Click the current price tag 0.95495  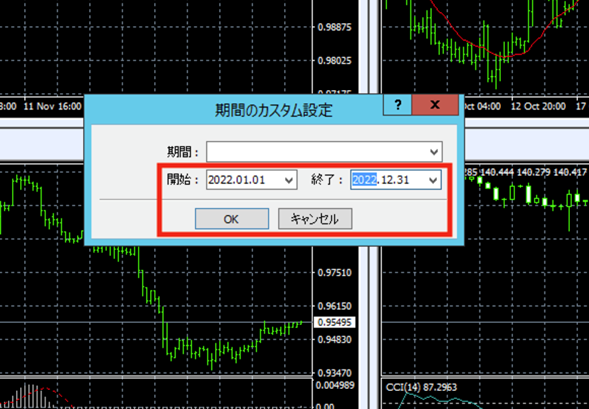coord(334,323)
